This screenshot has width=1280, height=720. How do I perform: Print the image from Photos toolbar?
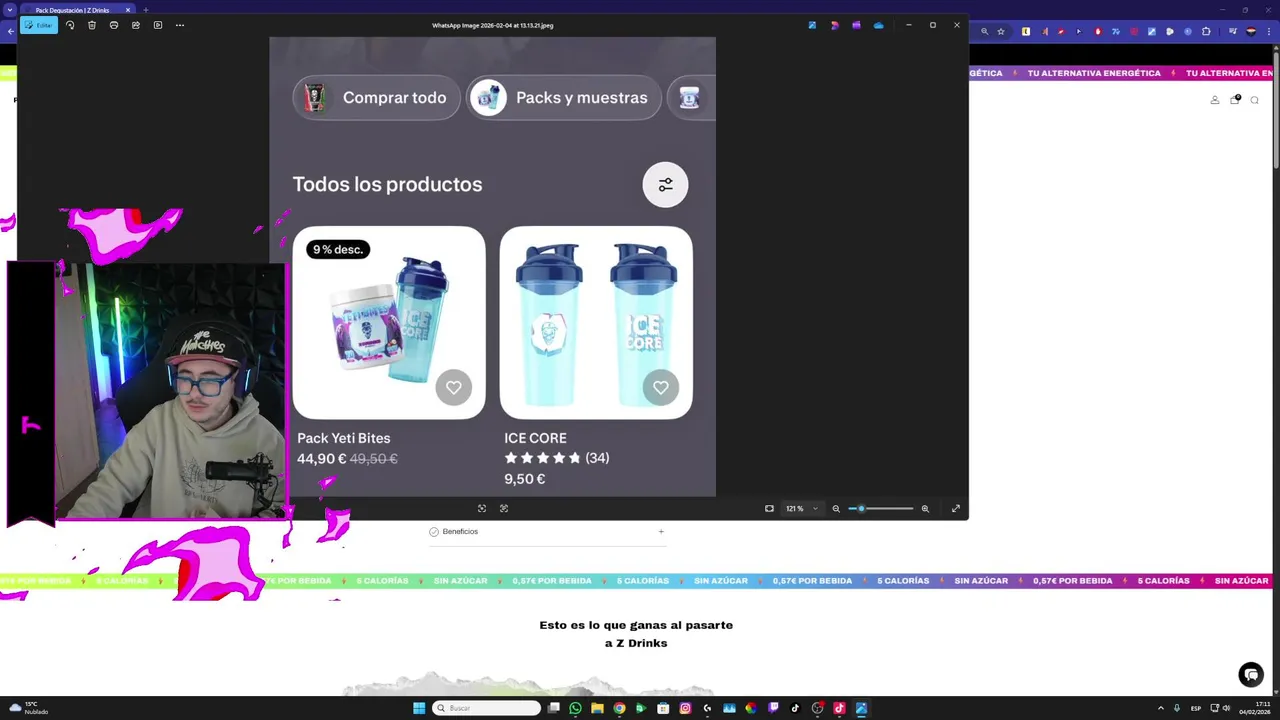click(114, 25)
